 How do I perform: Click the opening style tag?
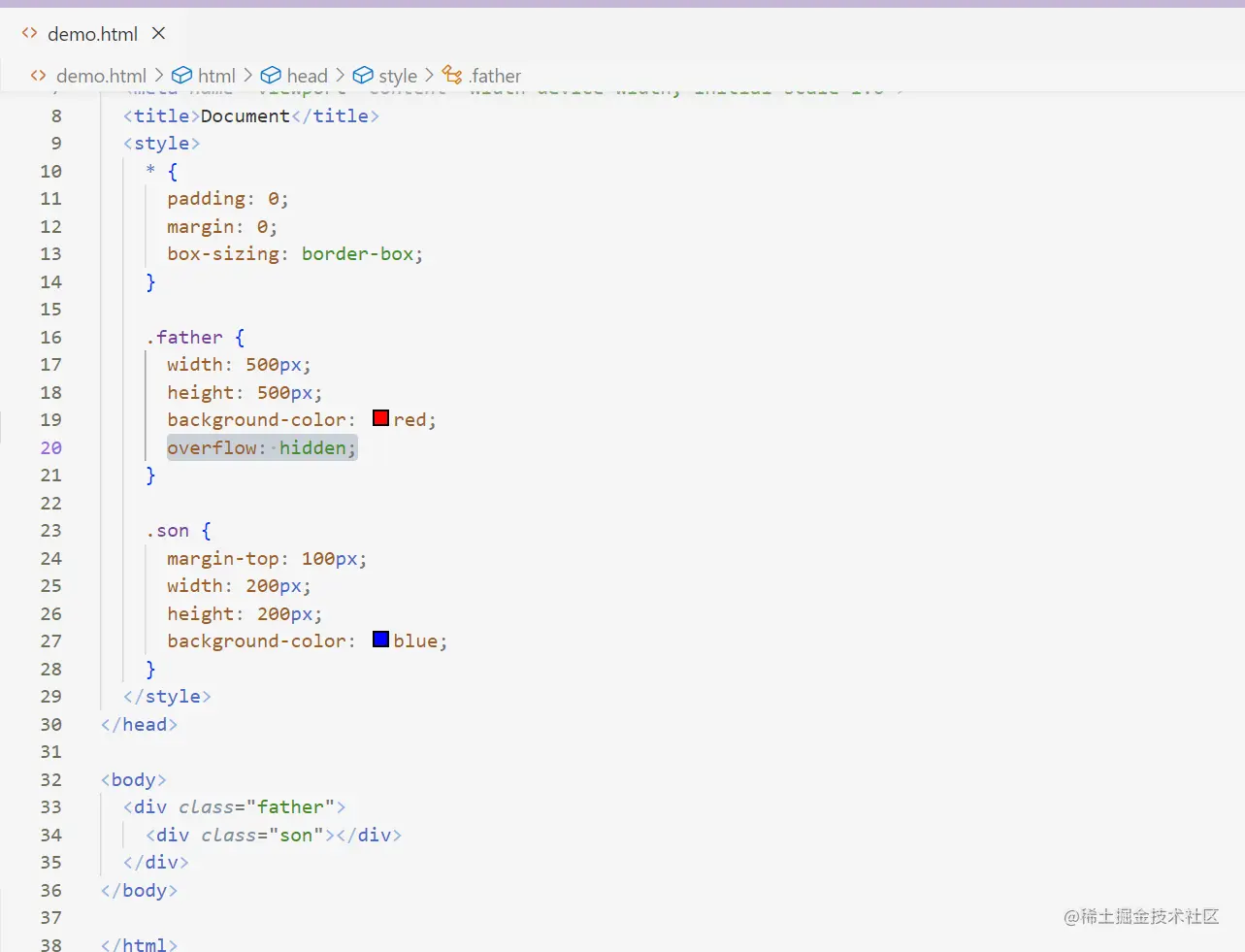(x=161, y=144)
